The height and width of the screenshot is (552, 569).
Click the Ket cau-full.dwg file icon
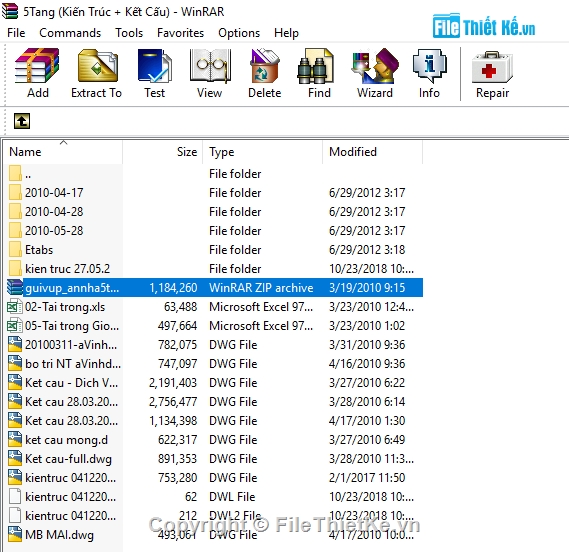15,459
